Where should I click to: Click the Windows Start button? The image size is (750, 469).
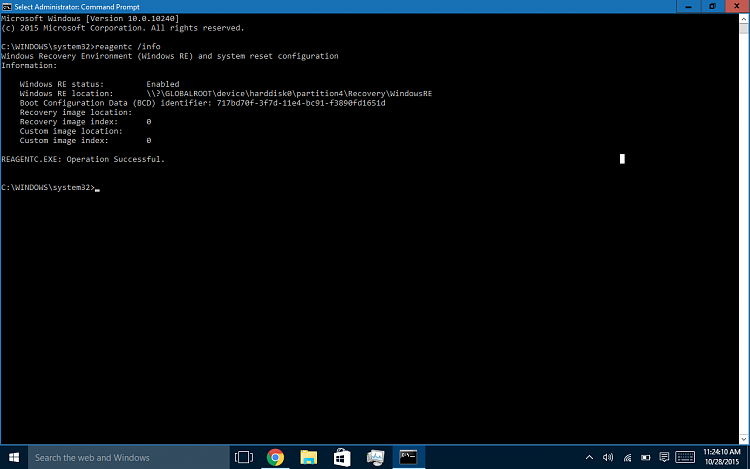pyautogui.click(x=14, y=458)
